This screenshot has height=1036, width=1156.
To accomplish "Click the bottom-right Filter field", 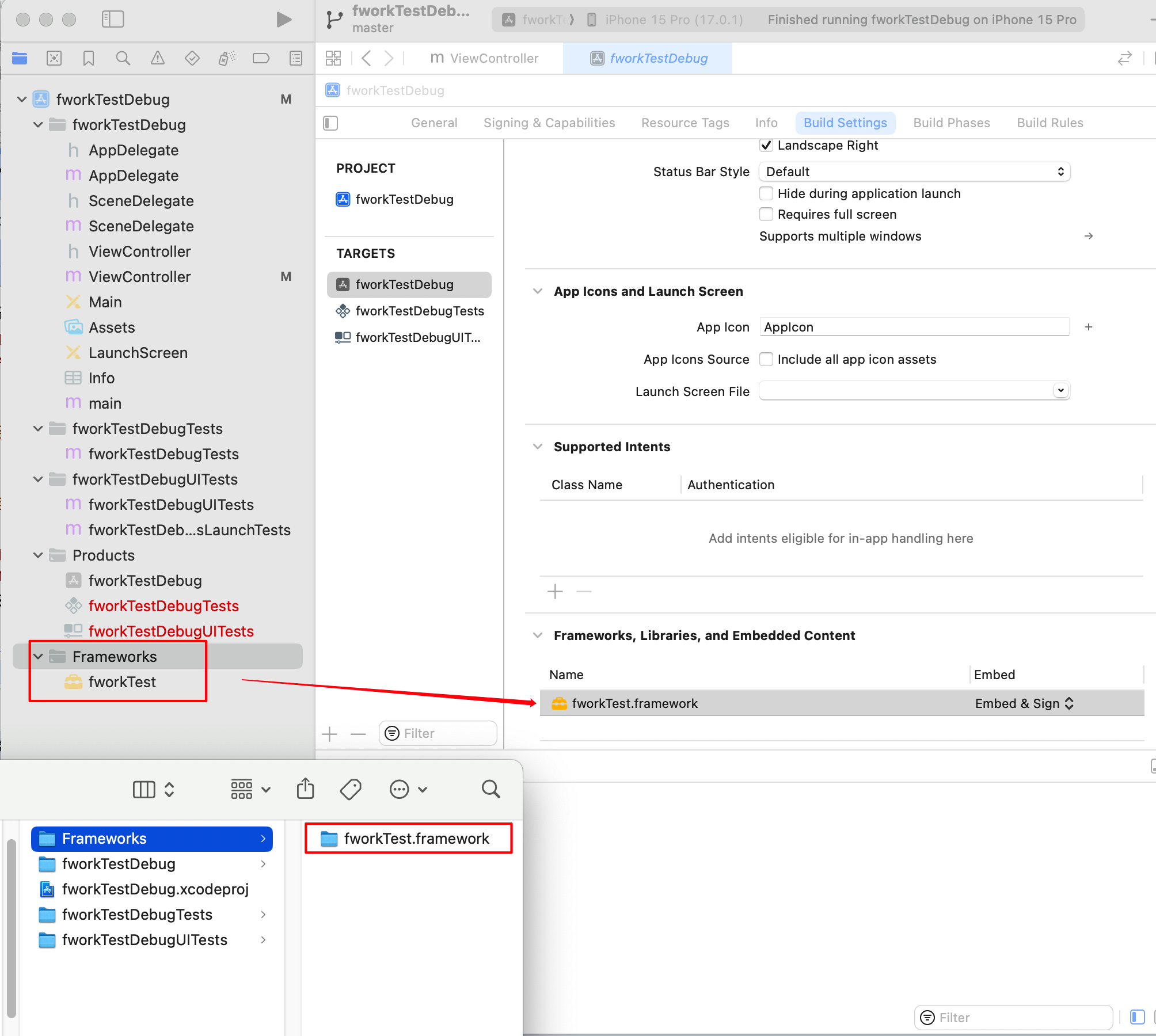I will pos(1013,1018).
